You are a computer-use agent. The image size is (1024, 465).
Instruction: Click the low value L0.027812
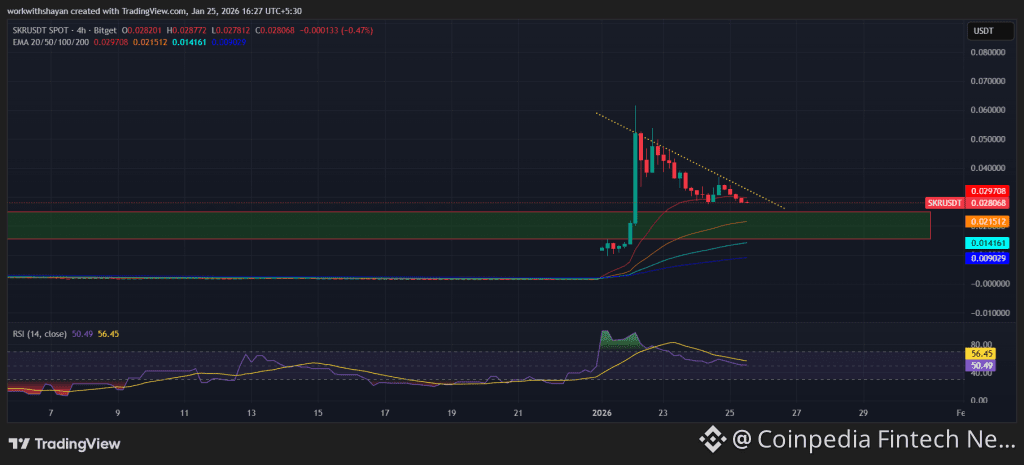pyautogui.click(x=231, y=31)
